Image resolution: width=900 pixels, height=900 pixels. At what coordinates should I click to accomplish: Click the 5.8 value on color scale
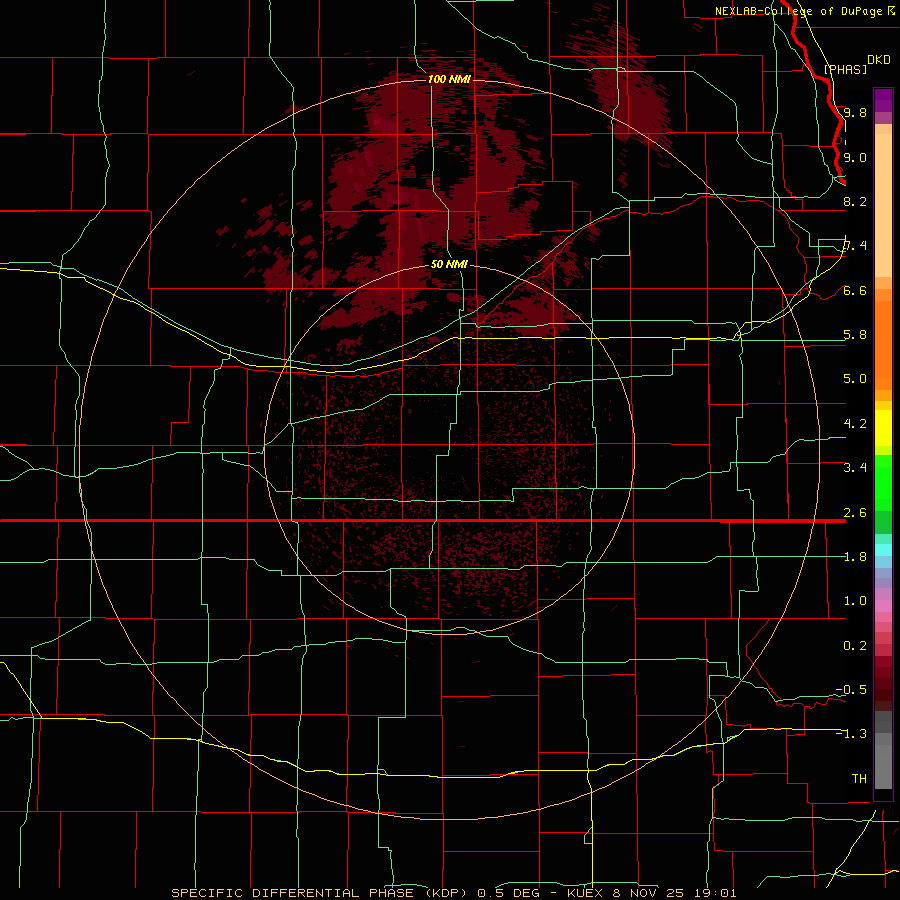click(855, 335)
